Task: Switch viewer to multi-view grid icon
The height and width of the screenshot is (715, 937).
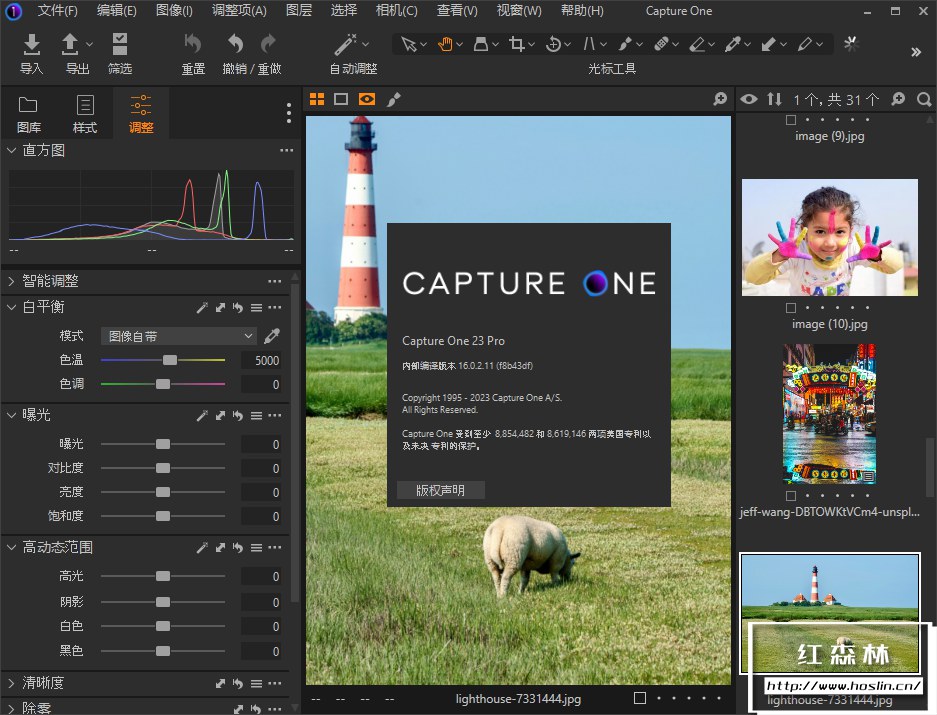Action: [x=317, y=99]
